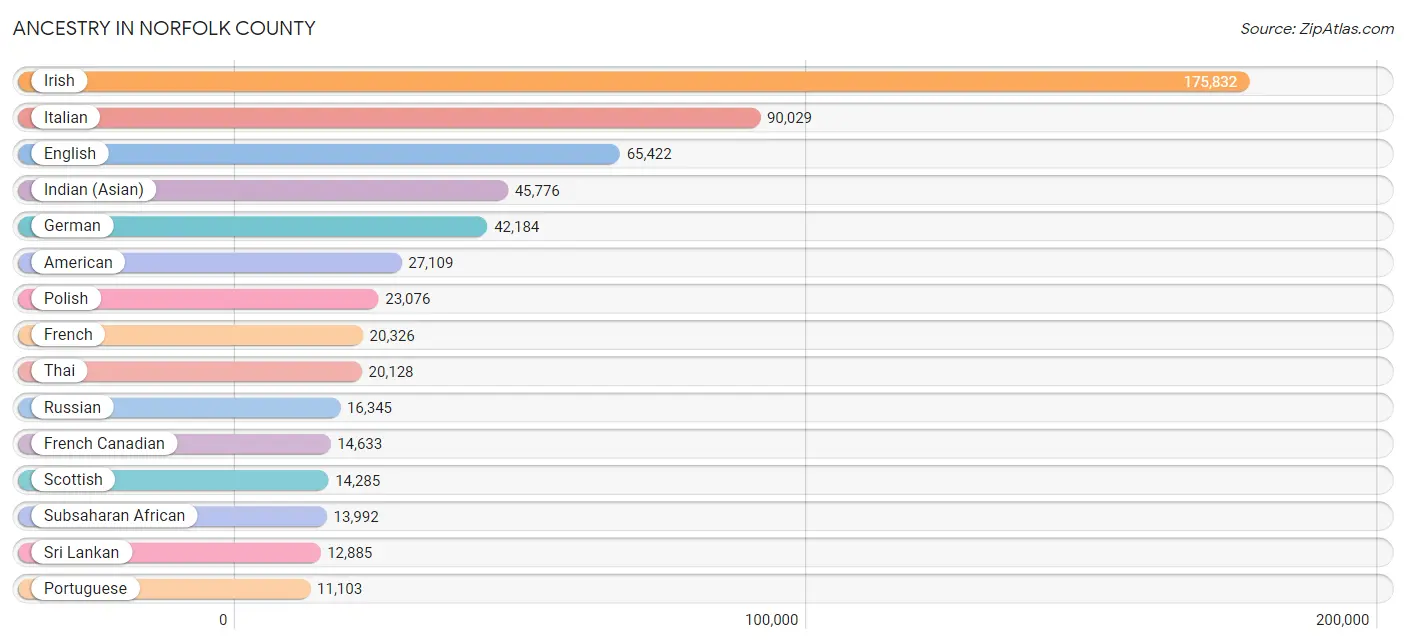
Task: Click the 20,128 Thai value
Action: 390,372
